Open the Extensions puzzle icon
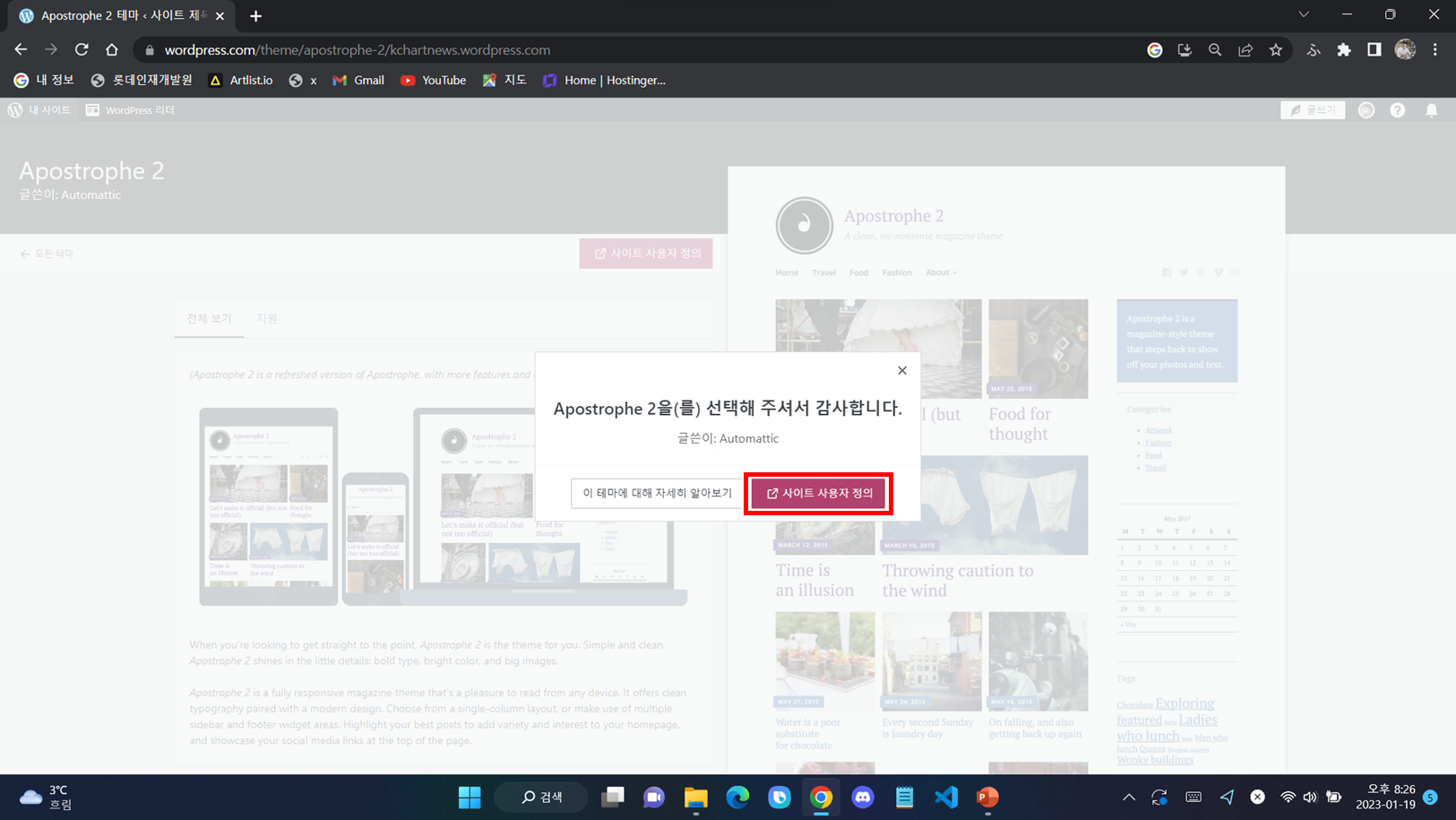The image size is (1456, 820). 1344,50
